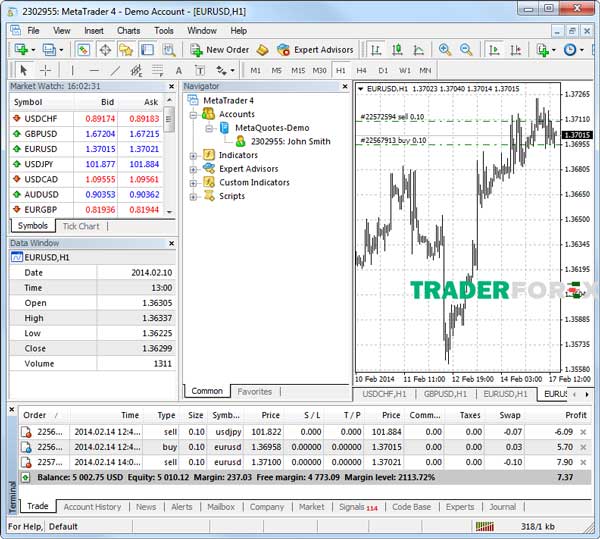Set timeframe to D1
600x539 pixels.
(383, 70)
